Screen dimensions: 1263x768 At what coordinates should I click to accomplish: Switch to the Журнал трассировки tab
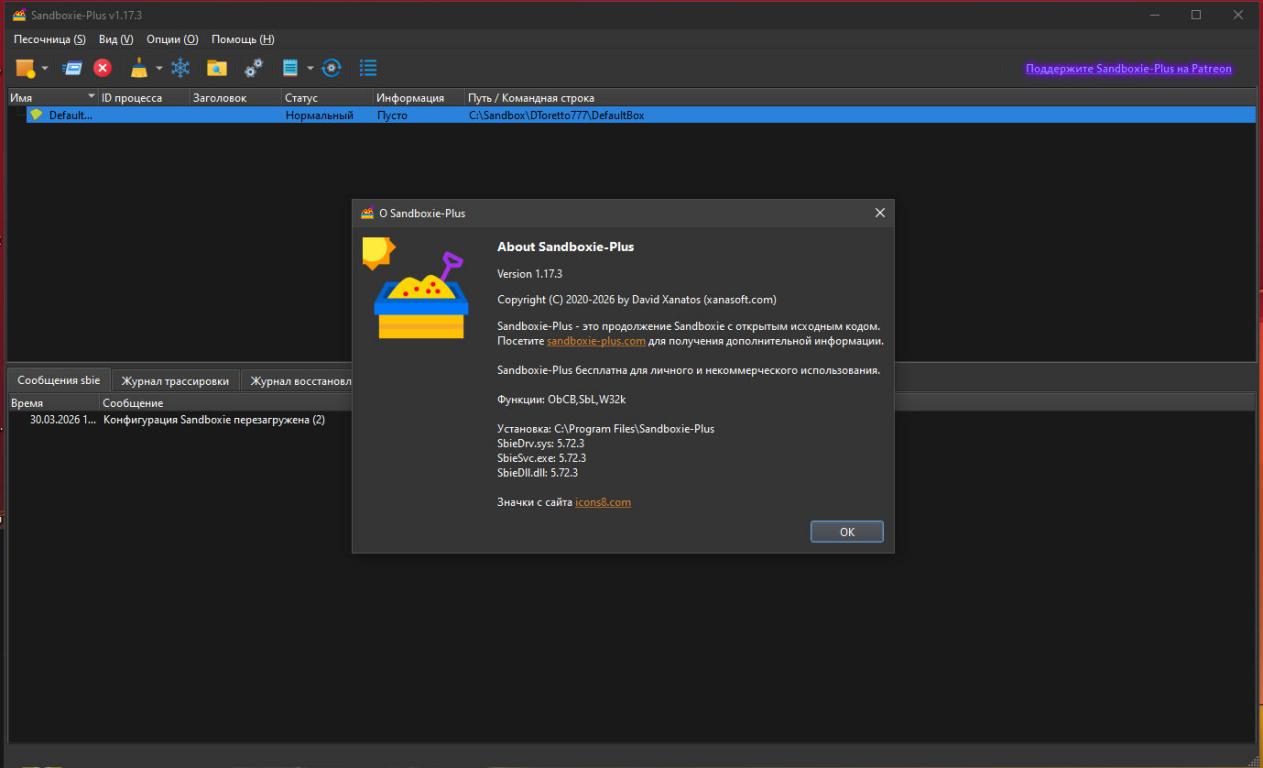(175, 381)
